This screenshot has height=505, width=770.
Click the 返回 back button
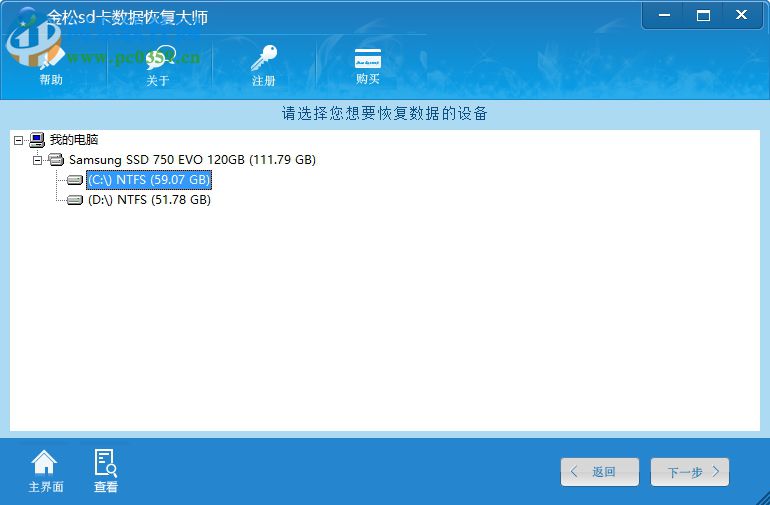coord(600,472)
